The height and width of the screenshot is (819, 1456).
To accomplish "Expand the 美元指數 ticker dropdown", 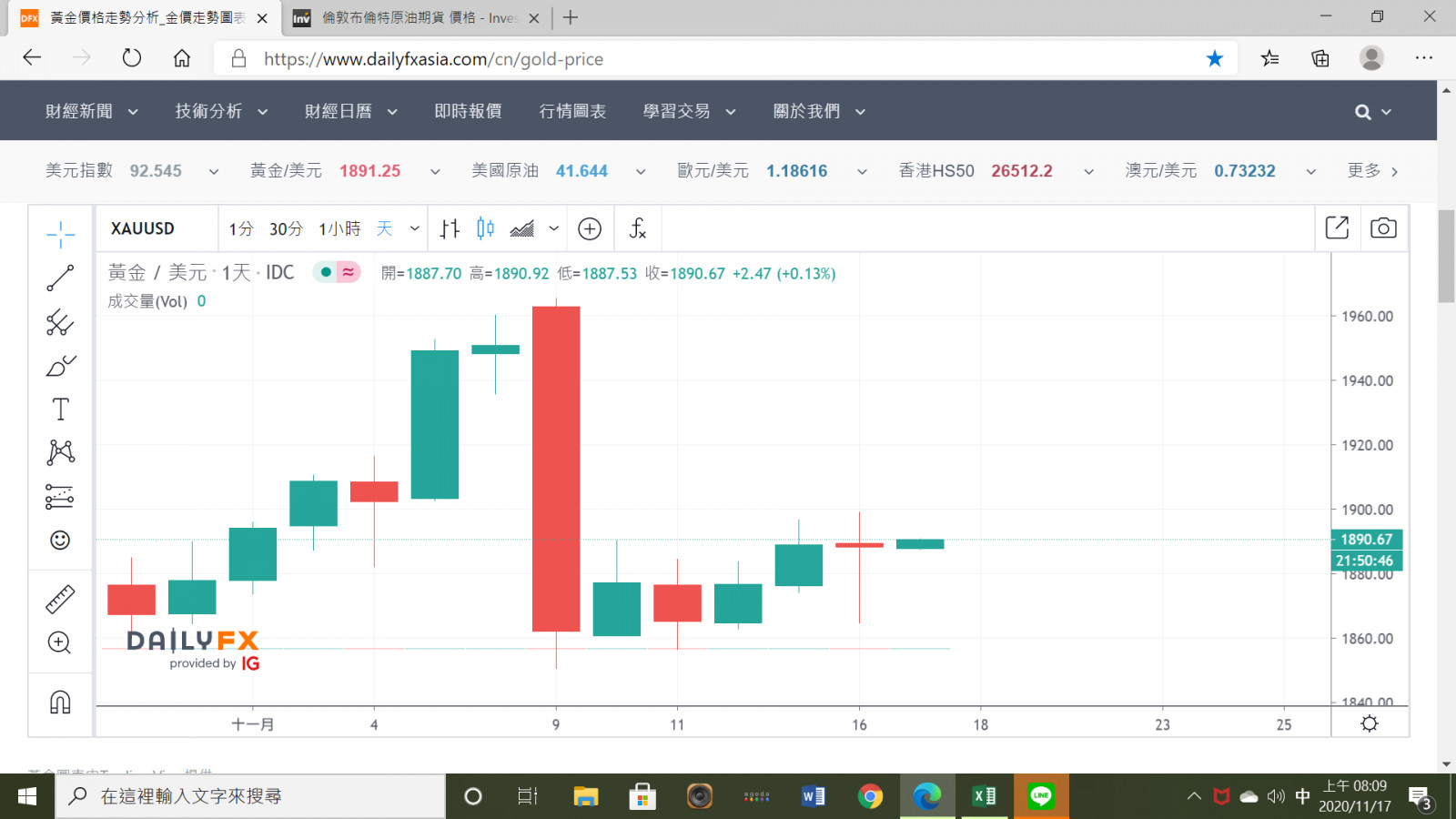I will 214,171.
